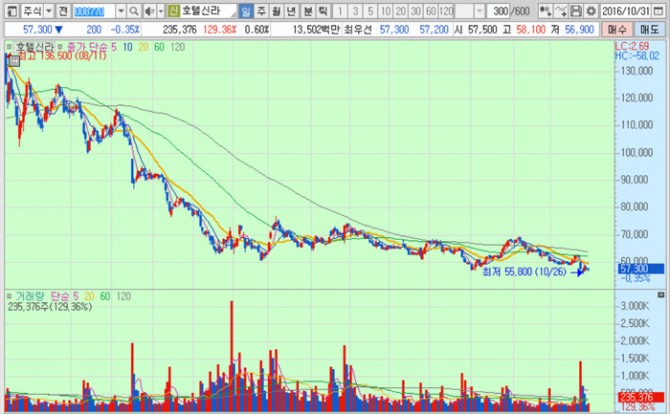Click the floppy disk save icon

[x=576, y=11]
